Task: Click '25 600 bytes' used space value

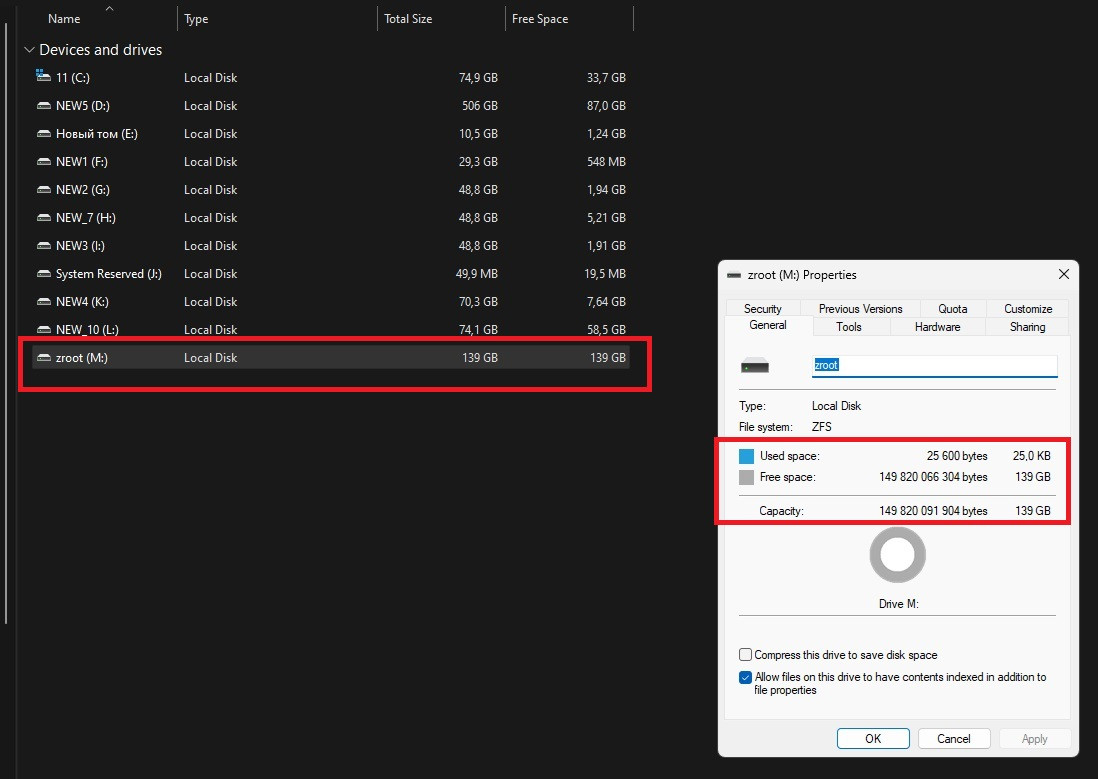Action: [957, 456]
